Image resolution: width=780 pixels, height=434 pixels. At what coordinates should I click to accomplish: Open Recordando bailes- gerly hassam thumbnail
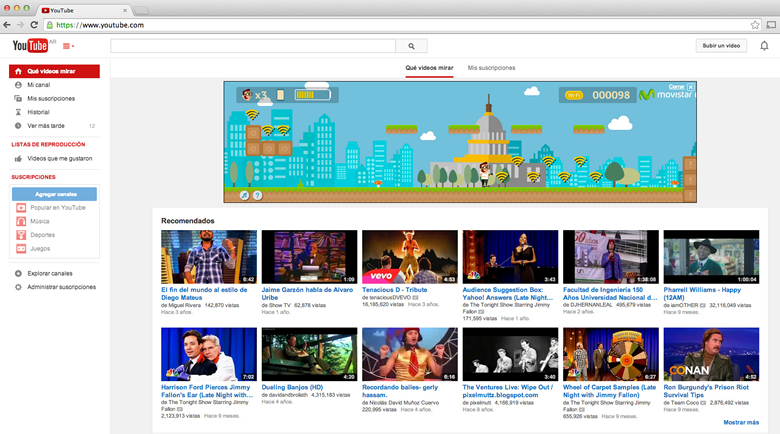(410, 354)
